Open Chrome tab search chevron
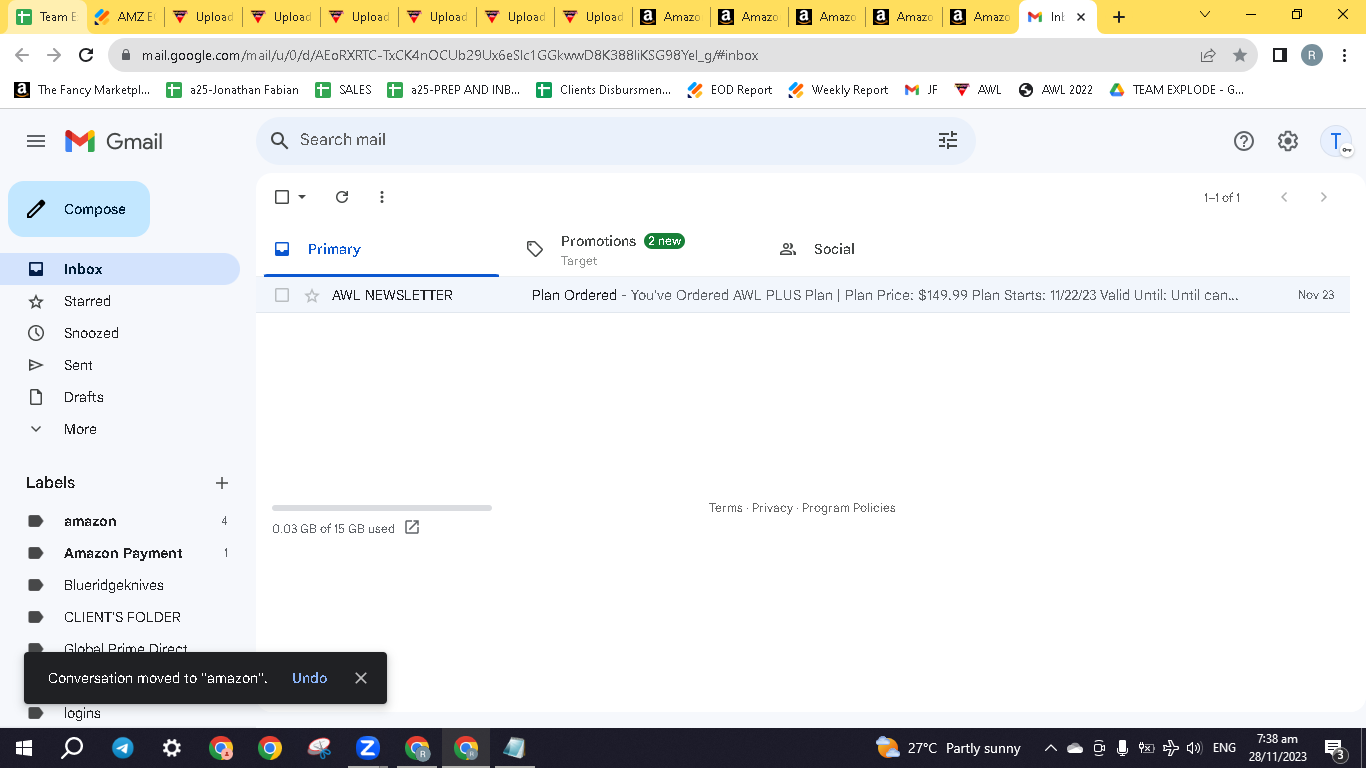 1205,15
